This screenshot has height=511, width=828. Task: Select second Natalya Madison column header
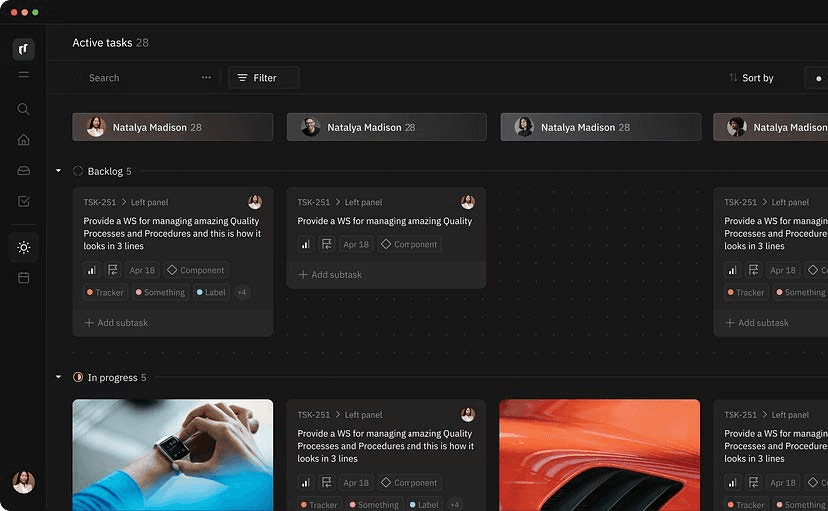click(387, 127)
